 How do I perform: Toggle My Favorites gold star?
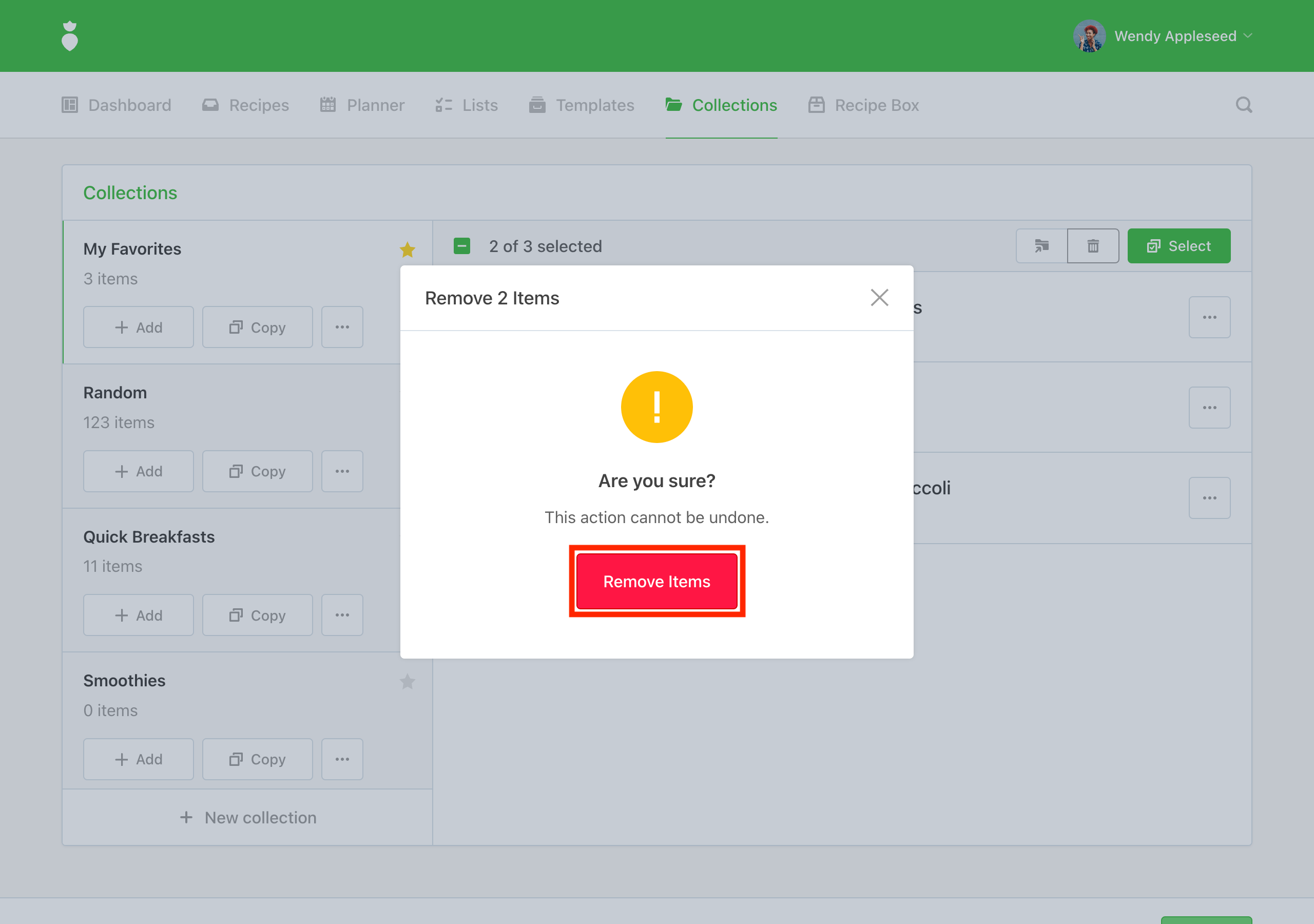coord(407,249)
